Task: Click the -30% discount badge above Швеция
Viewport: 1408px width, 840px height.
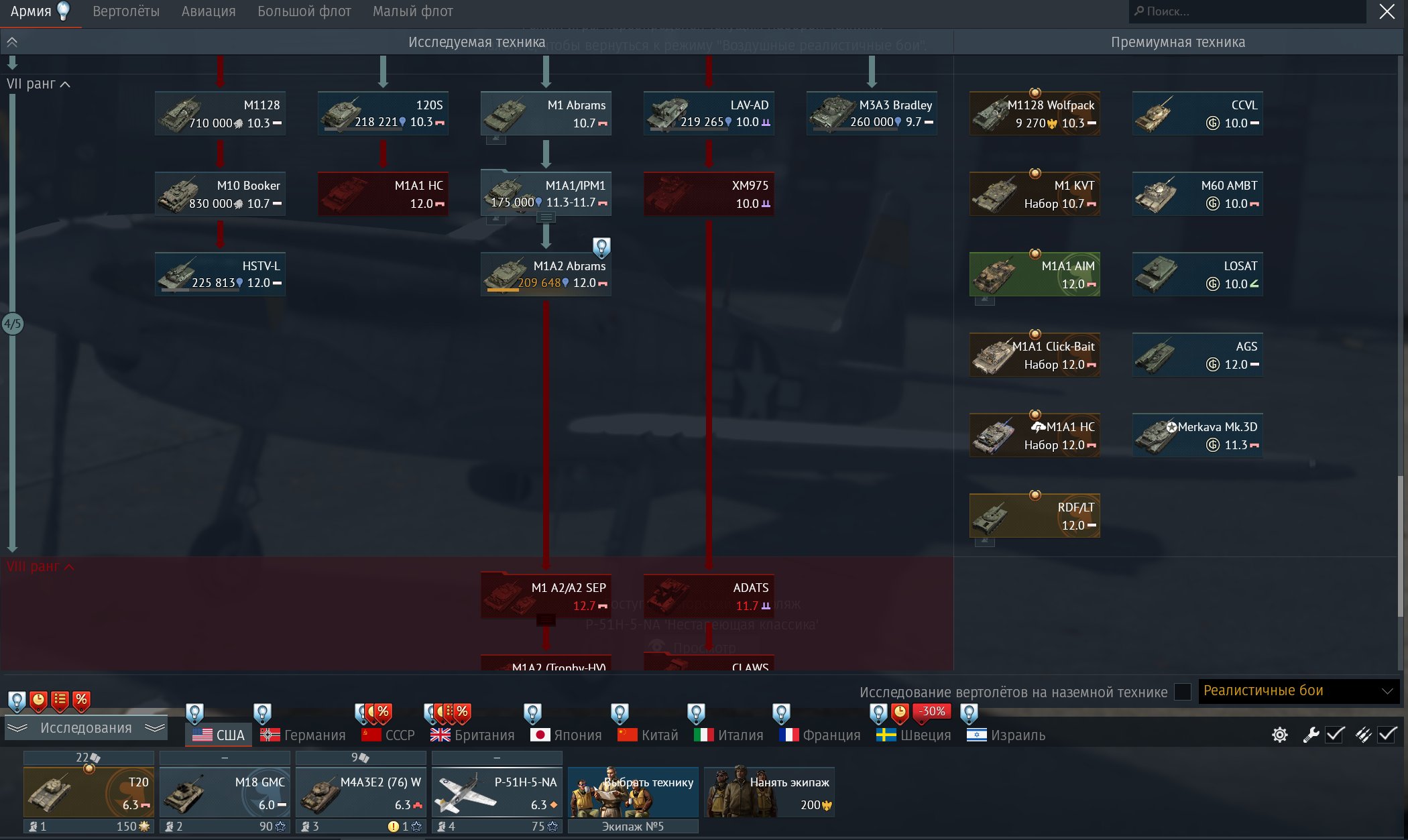Action: (932, 712)
